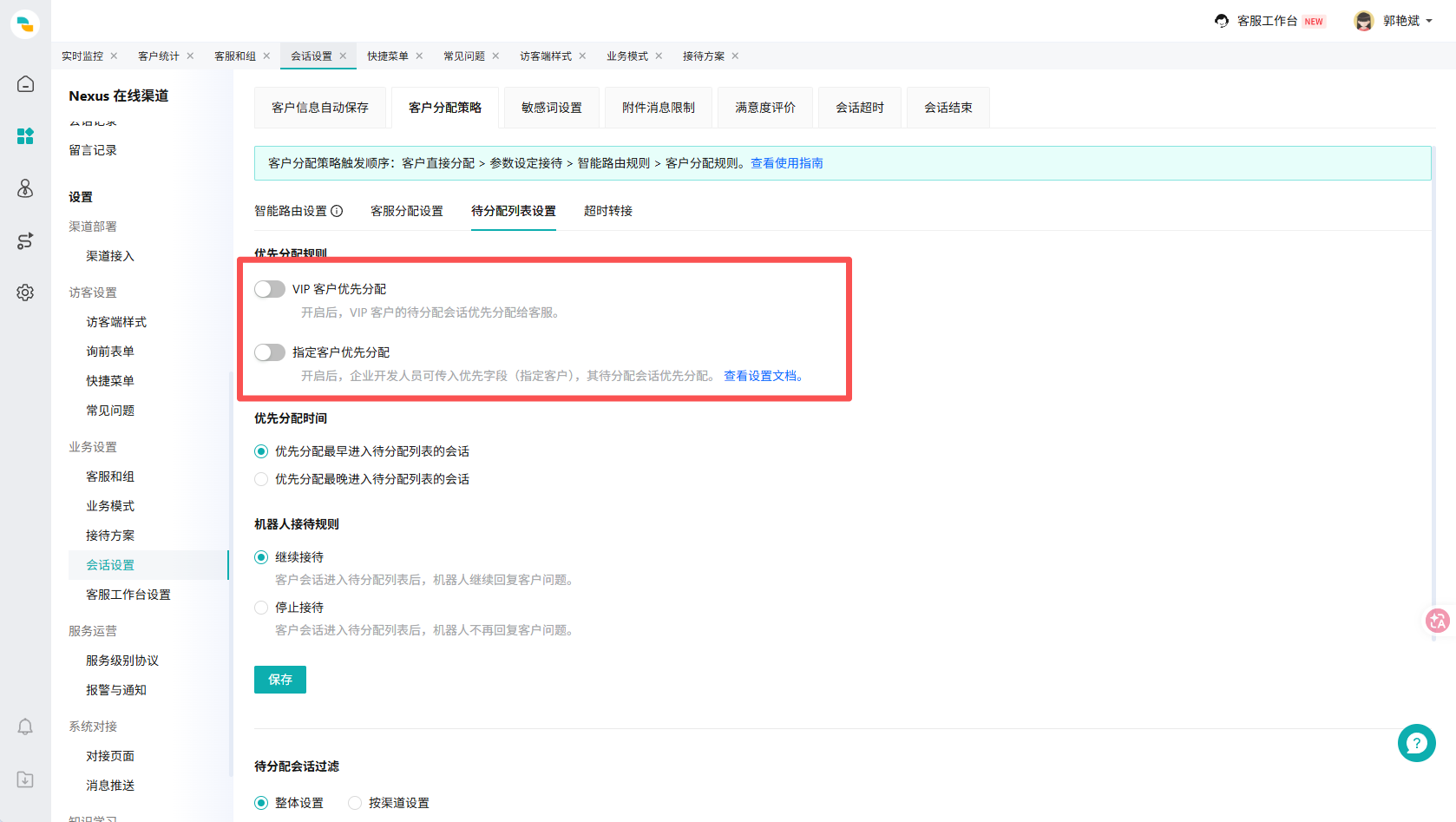Click the Nexus logo at top left

pyautogui.click(x=25, y=23)
